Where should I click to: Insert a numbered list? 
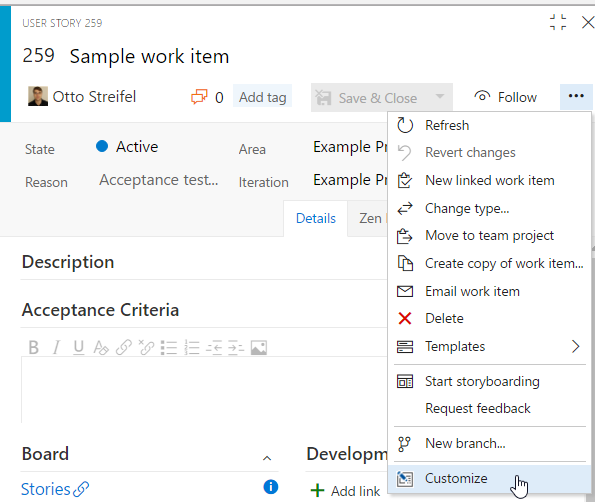(x=192, y=347)
